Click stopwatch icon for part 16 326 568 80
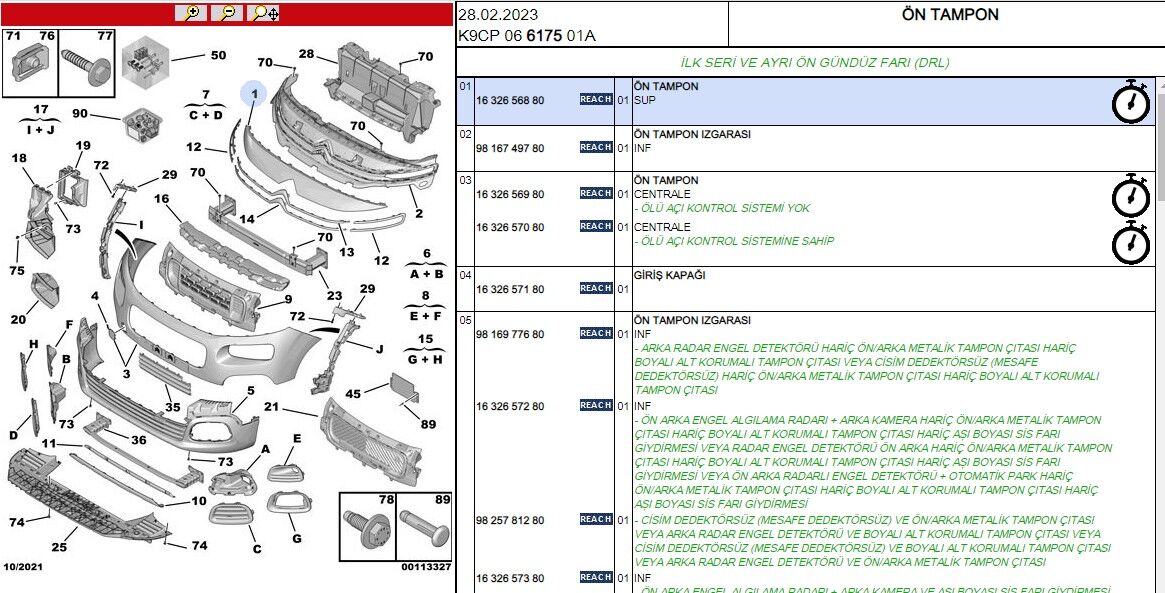 click(1131, 102)
